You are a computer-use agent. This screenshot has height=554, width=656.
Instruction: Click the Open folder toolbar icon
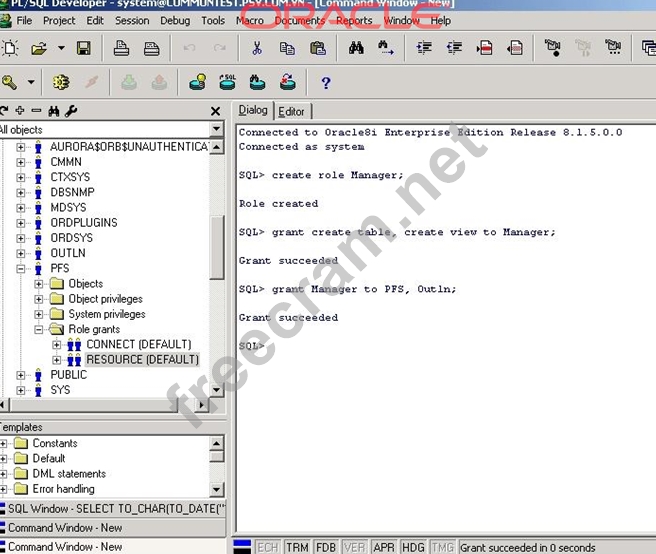39,49
